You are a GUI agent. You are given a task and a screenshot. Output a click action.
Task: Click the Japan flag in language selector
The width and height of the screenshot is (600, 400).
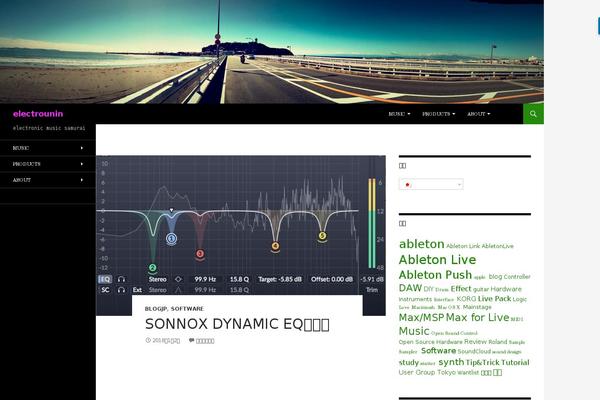point(408,184)
